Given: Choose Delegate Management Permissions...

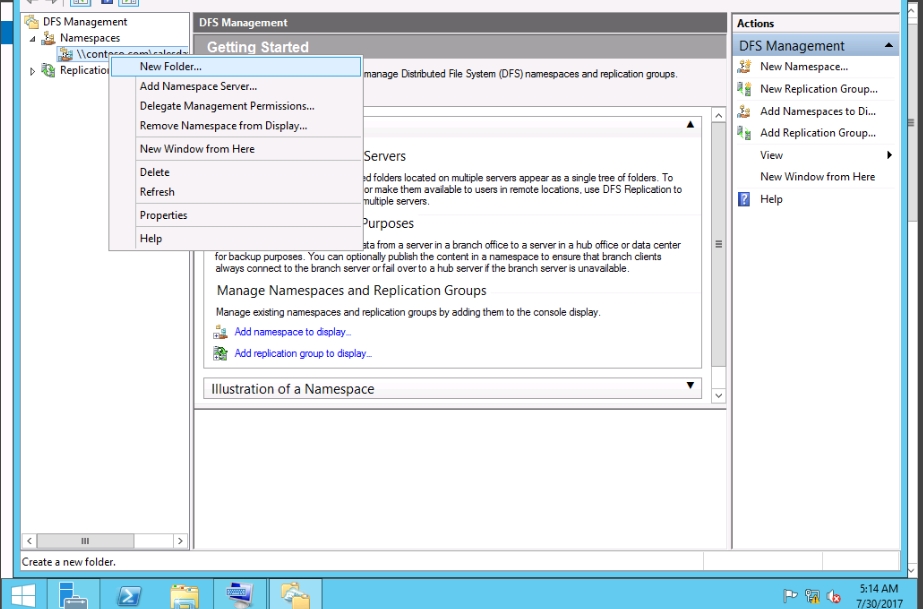Looking at the screenshot, I should (236, 106).
